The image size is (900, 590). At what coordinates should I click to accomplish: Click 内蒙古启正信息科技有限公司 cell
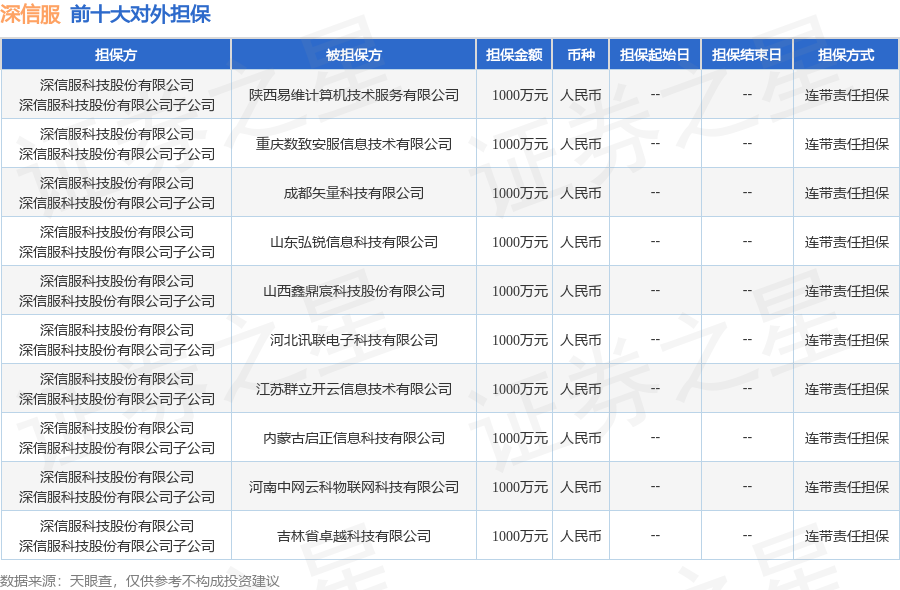[354, 438]
